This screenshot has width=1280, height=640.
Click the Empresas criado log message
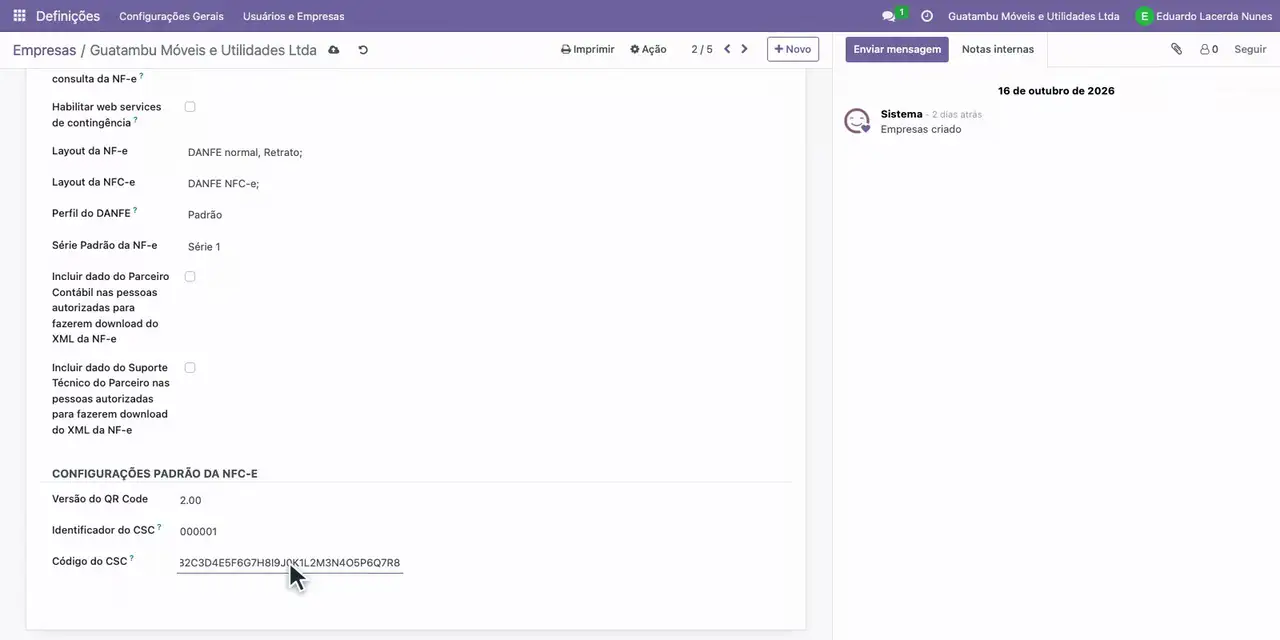[921, 129]
